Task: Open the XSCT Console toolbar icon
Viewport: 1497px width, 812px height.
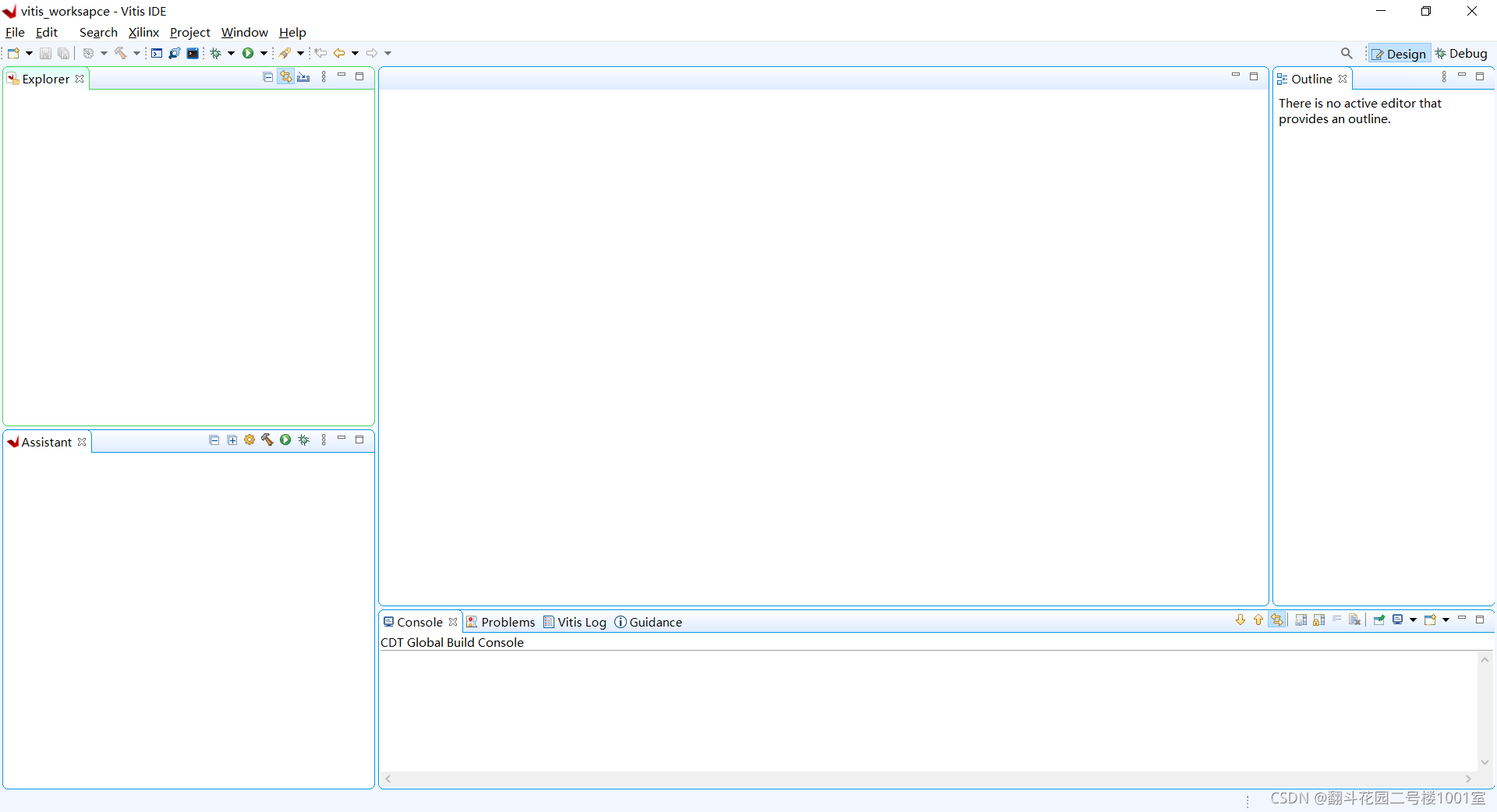Action: pyautogui.click(x=157, y=53)
